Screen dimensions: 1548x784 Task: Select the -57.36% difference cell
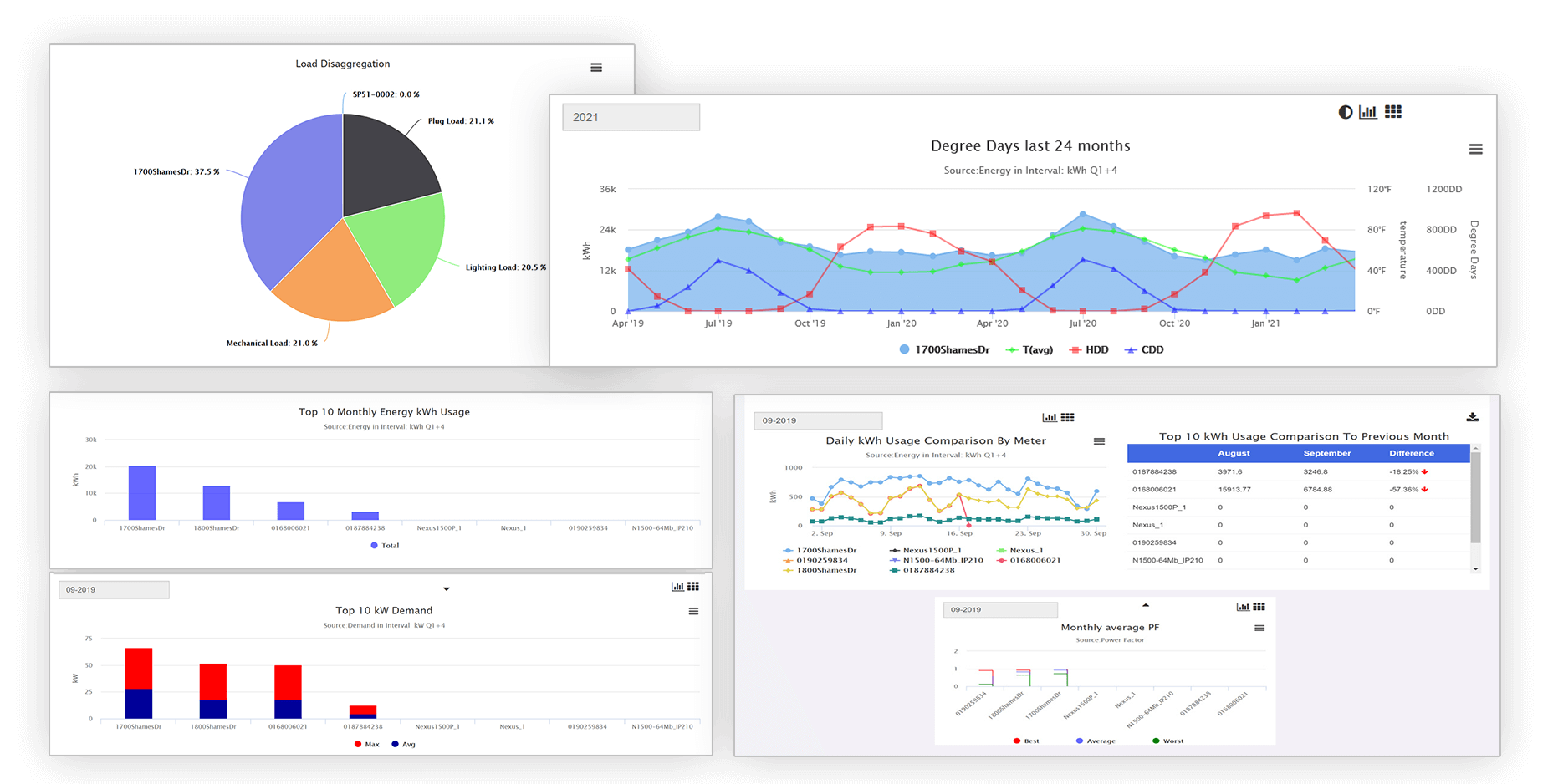1408,489
